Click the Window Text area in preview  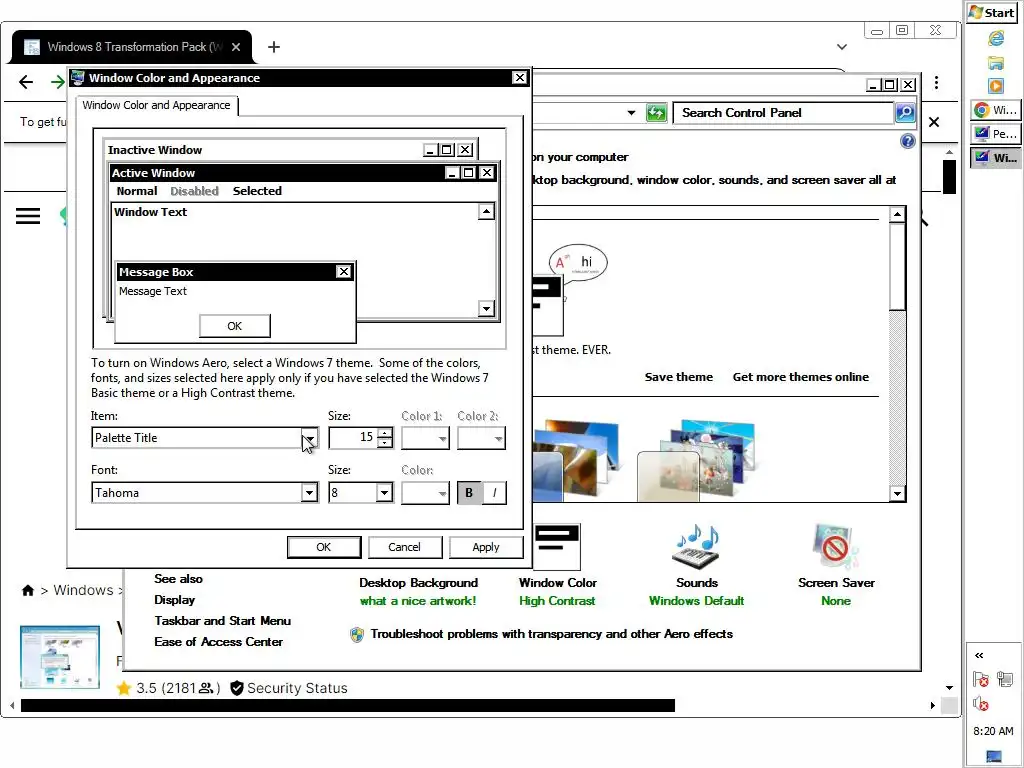click(x=151, y=212)
